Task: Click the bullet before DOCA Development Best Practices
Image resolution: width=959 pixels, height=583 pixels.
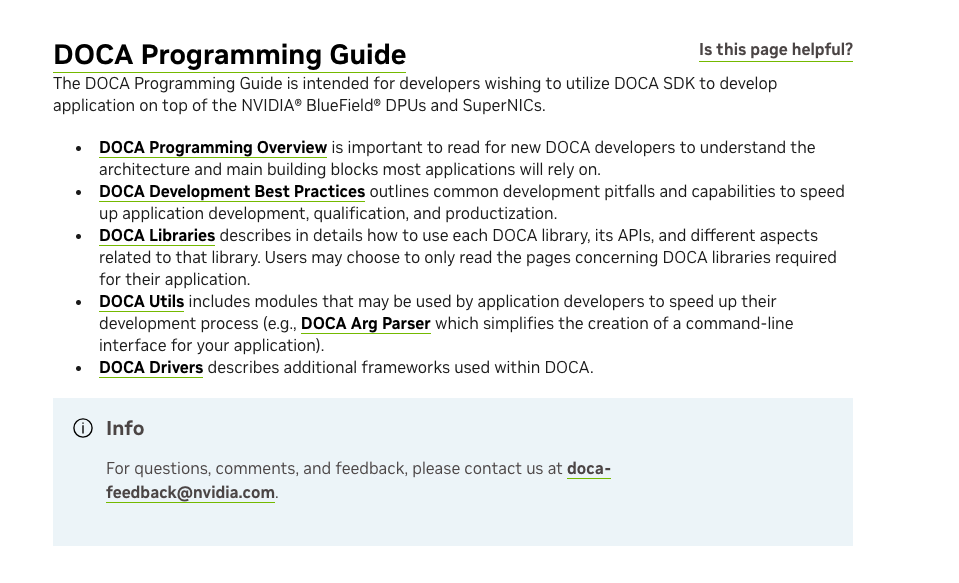Action: pos(79,193)
